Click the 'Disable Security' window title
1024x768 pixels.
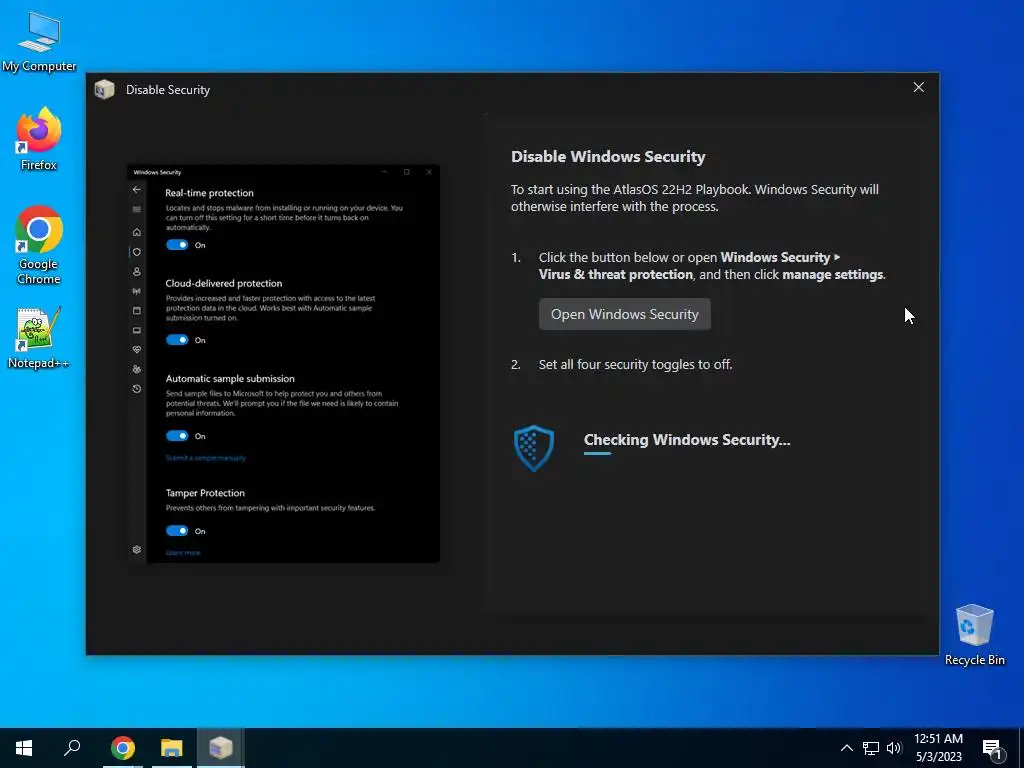click(x=168, y=90)
